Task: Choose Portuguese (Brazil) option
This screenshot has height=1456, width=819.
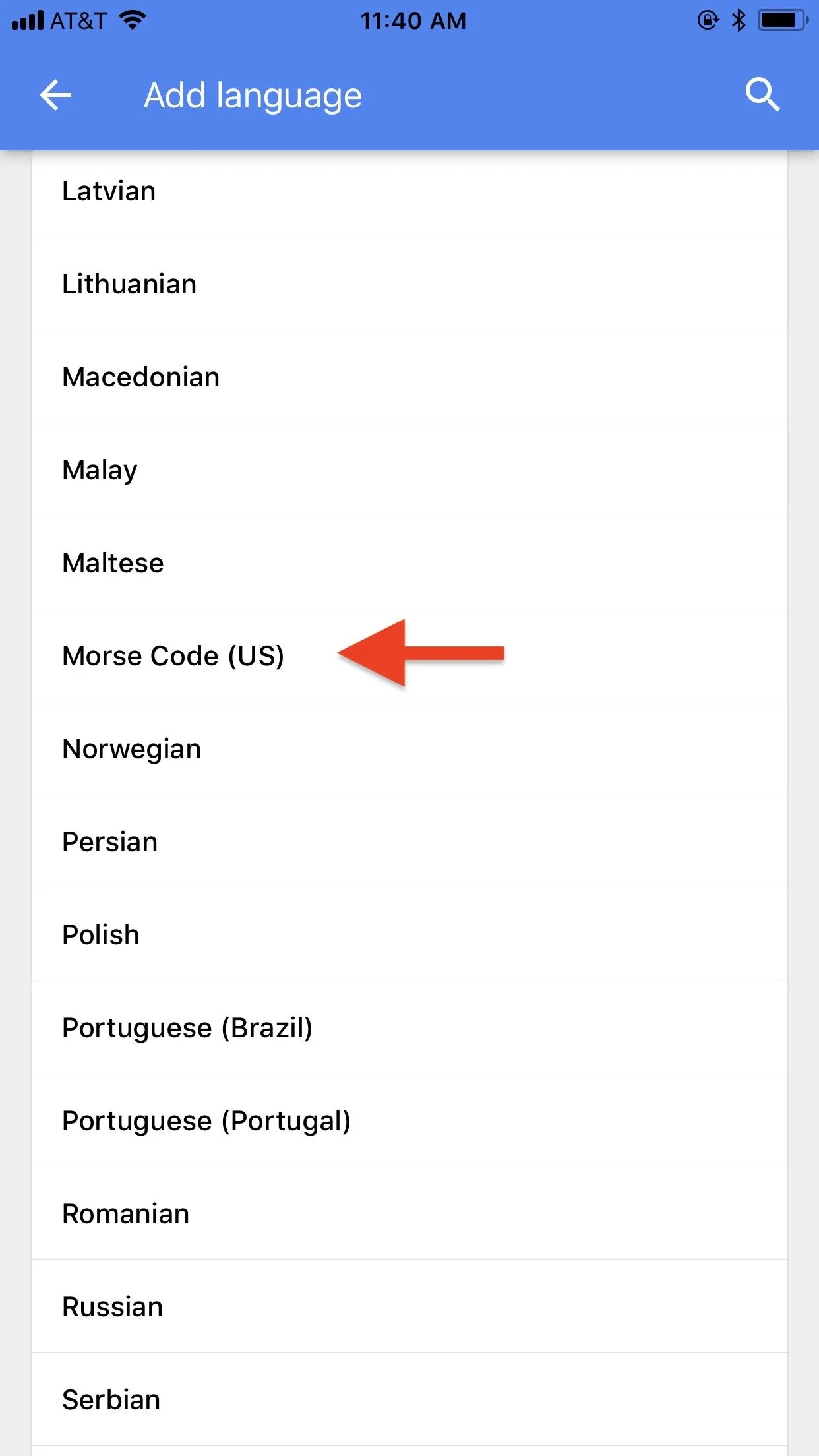Action: point(409,1028)
